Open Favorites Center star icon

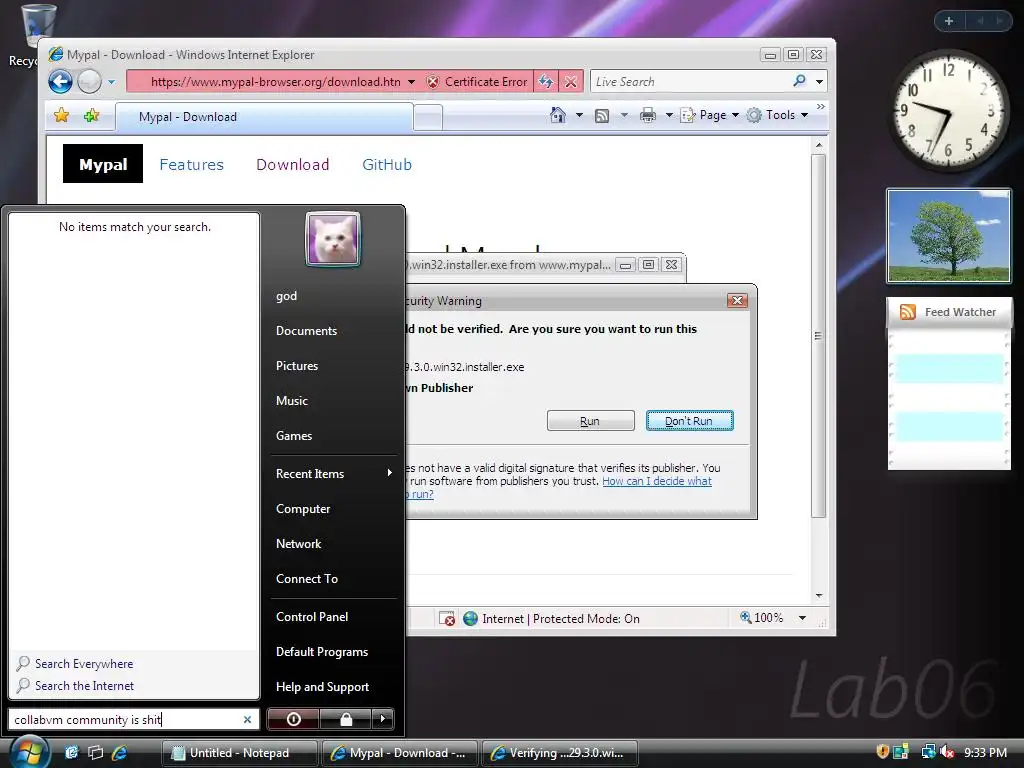tap(61, 116)
